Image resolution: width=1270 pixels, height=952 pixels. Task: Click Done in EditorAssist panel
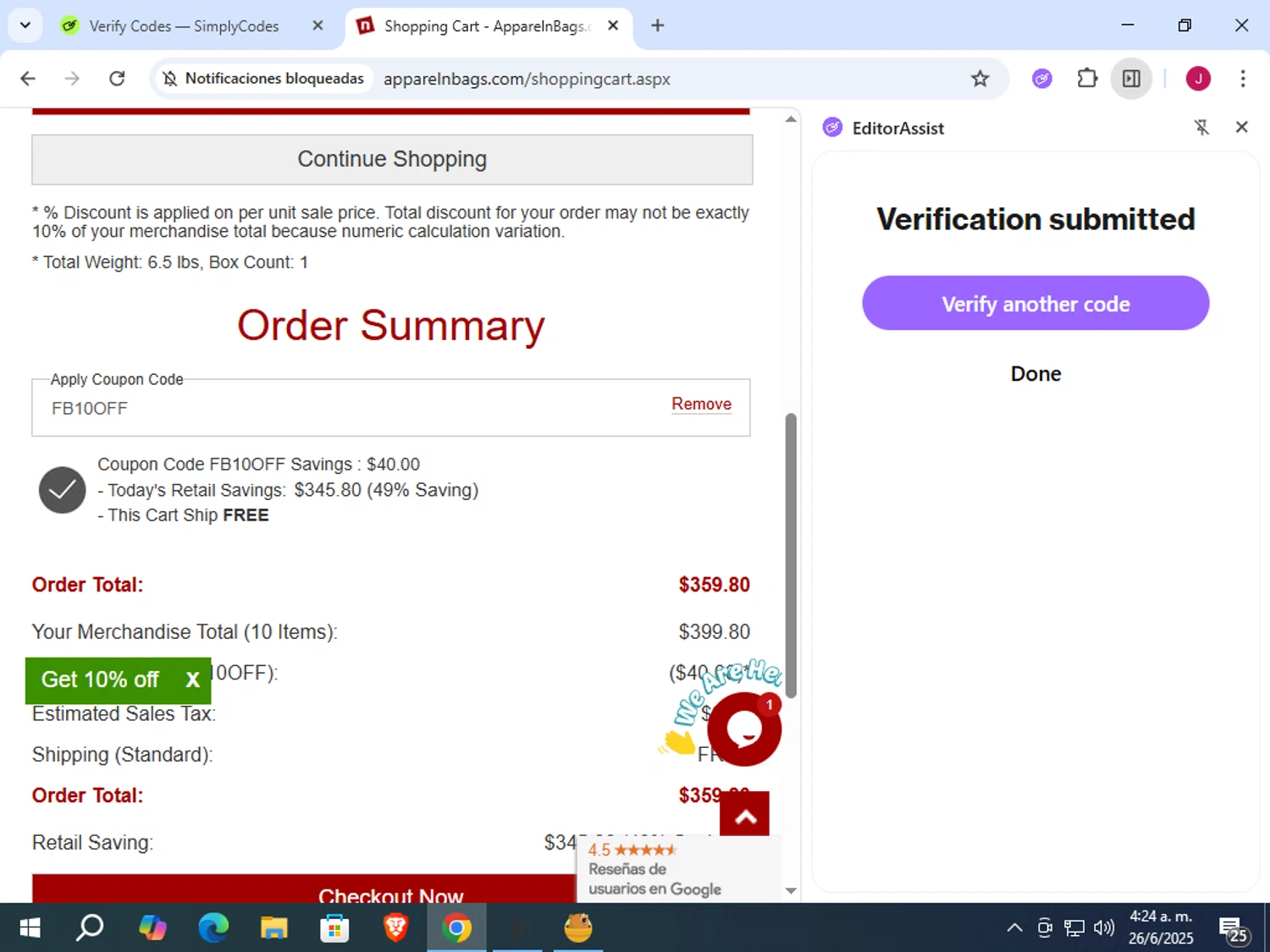(1035, 374)
